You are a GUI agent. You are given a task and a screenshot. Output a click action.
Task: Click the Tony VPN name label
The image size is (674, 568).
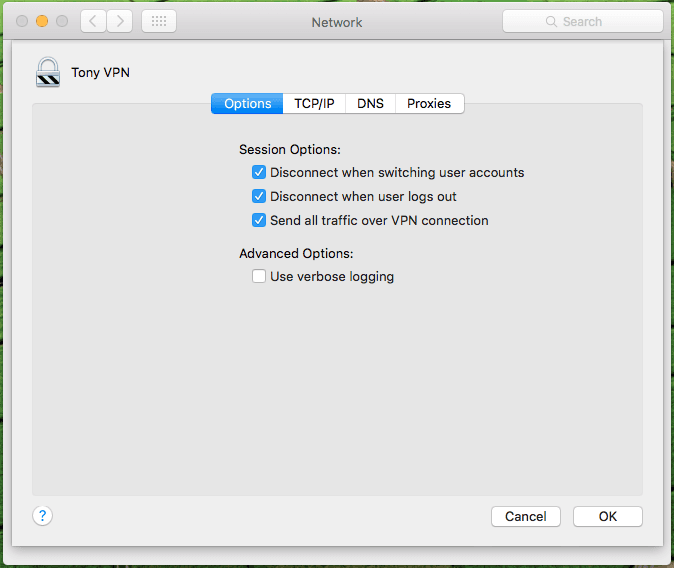pyautogui.click(x=101, y=73)
